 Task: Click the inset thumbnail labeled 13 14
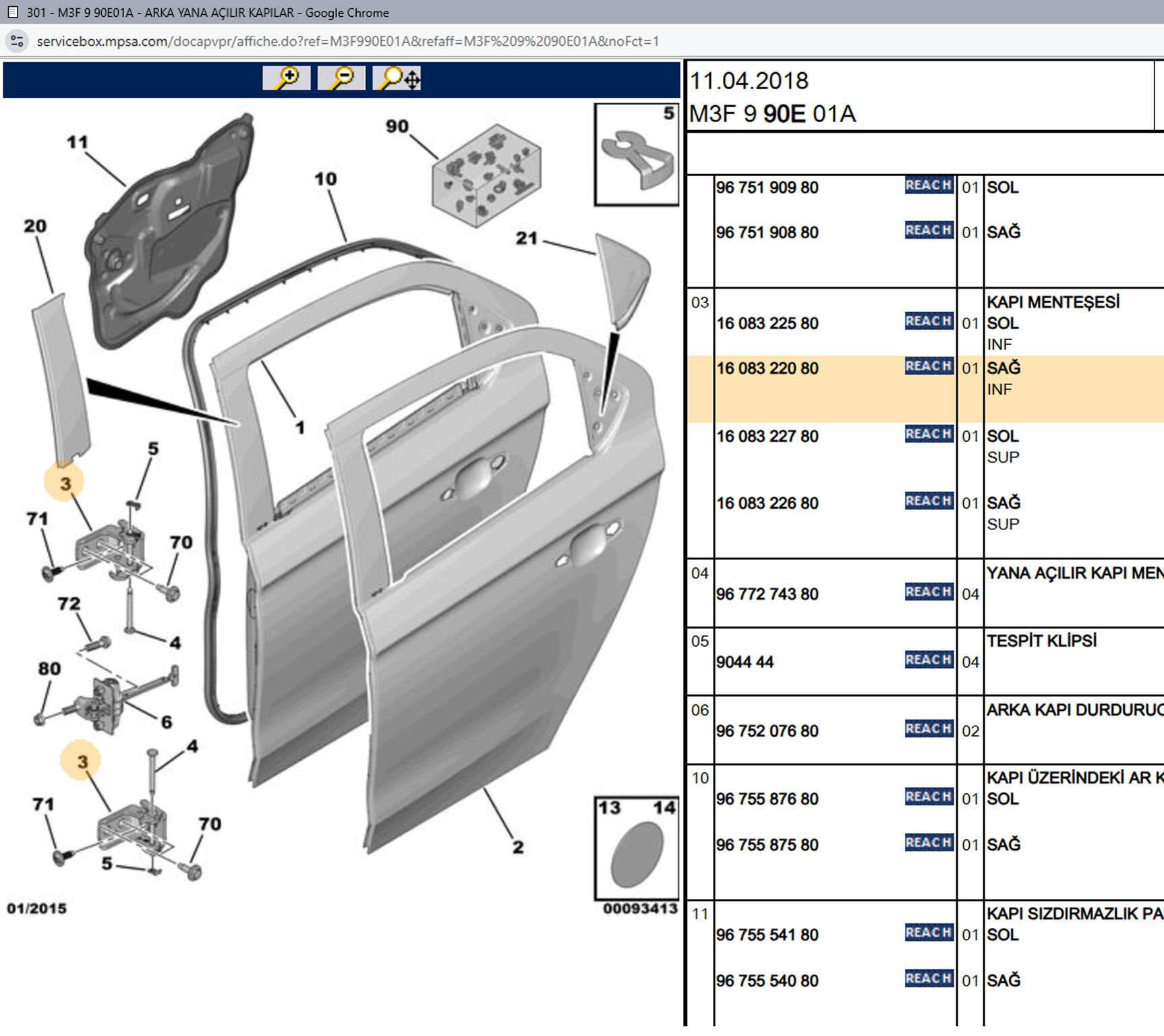point(636,848)
